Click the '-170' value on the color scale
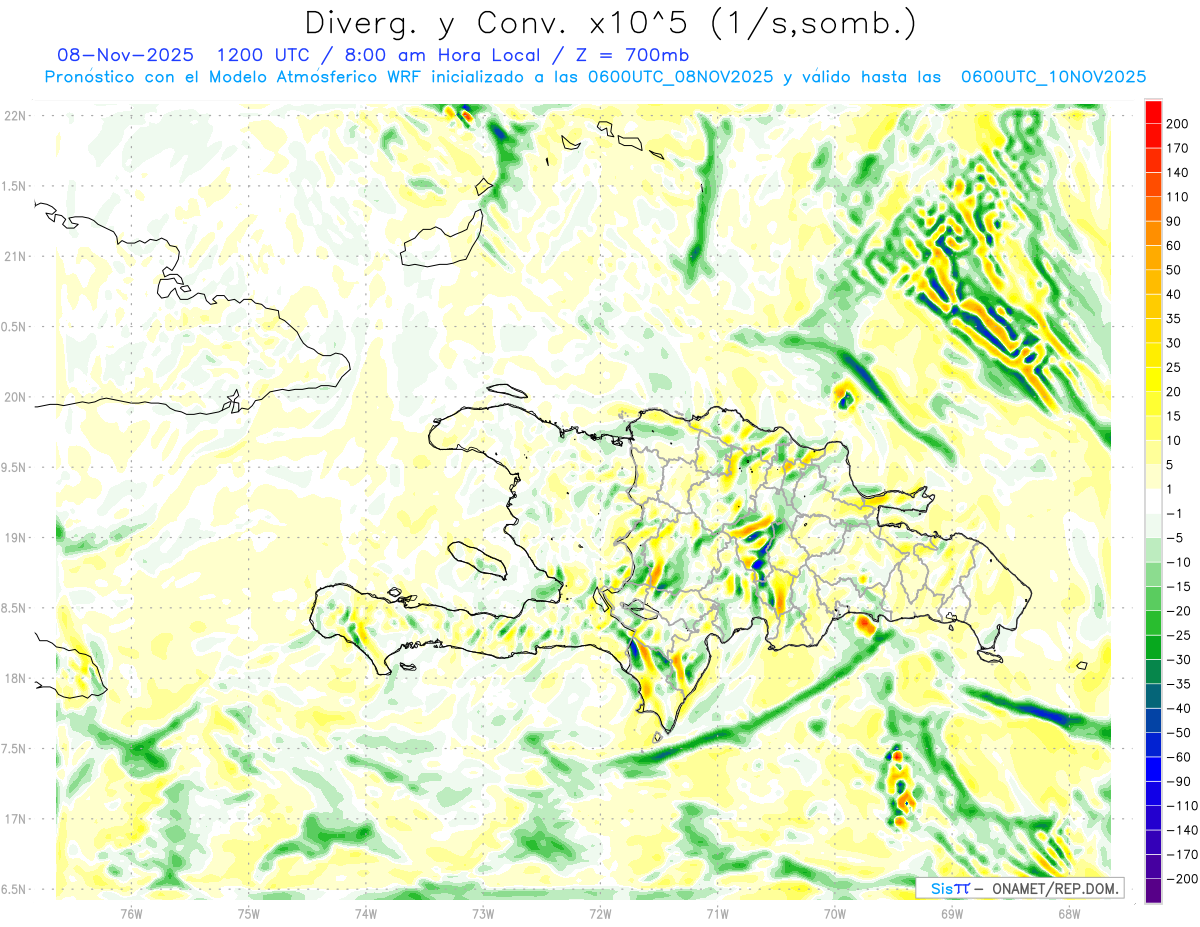The height and width of the screenshot is (927, 1200). tap(1183, 855)
